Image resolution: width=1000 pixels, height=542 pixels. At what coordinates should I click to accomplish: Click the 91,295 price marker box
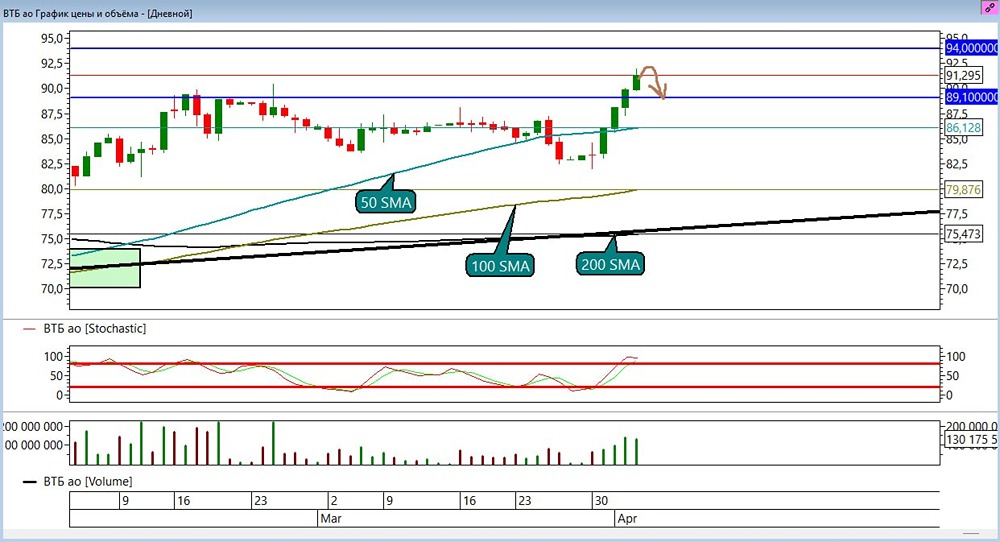(963, 76)
